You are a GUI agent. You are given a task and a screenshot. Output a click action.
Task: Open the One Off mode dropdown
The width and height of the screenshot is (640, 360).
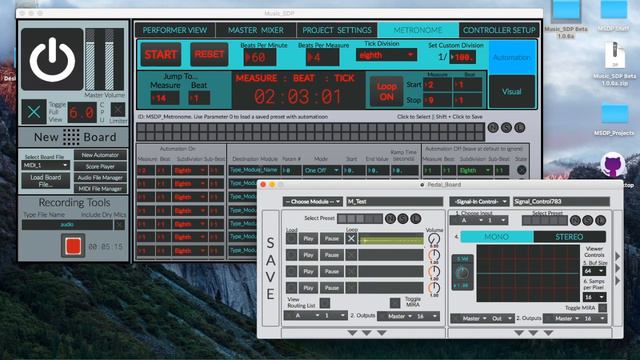click(x=322, y=170)
